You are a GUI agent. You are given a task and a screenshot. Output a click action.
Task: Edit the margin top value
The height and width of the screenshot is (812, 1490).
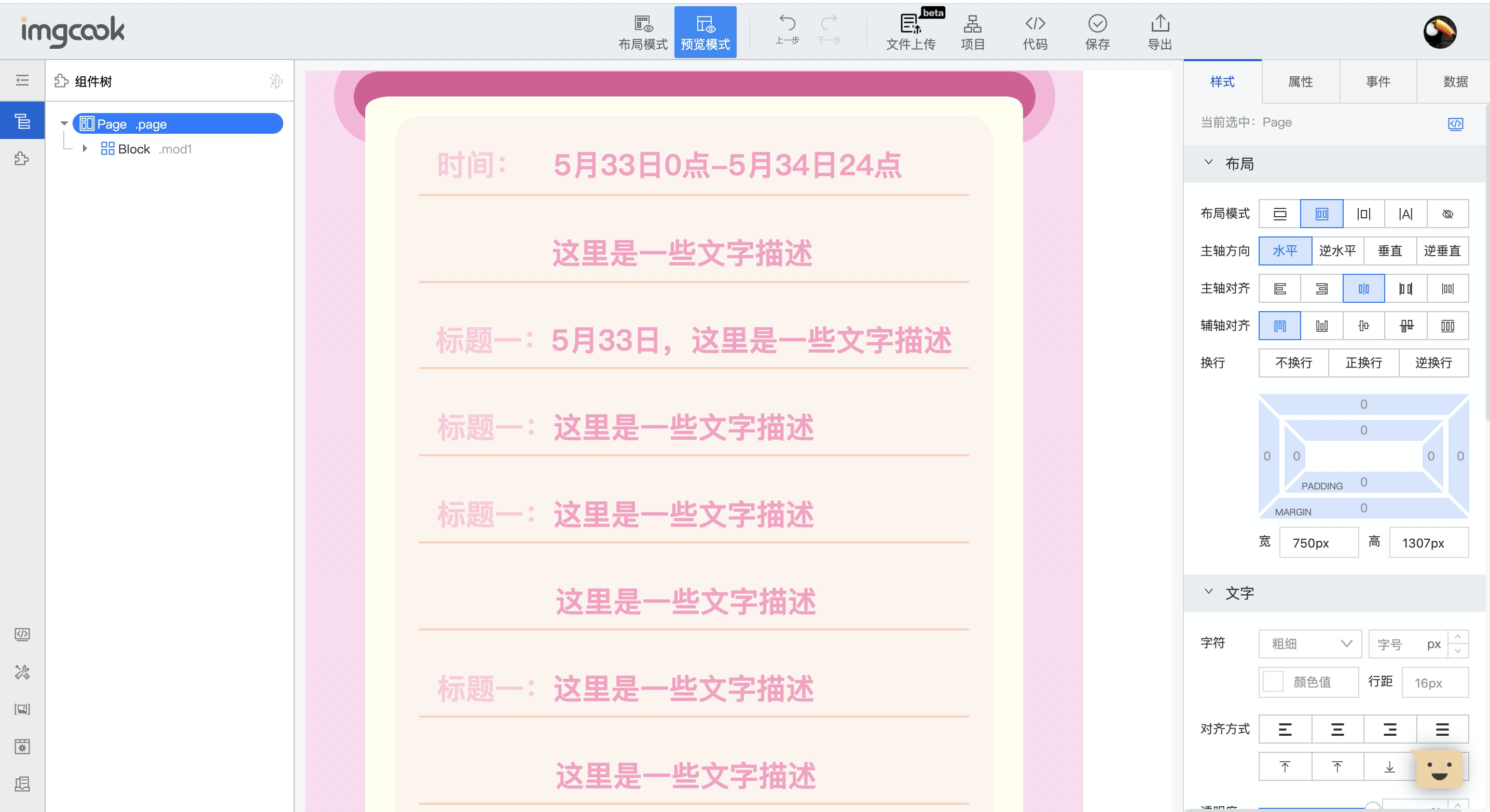[1363, 404]
